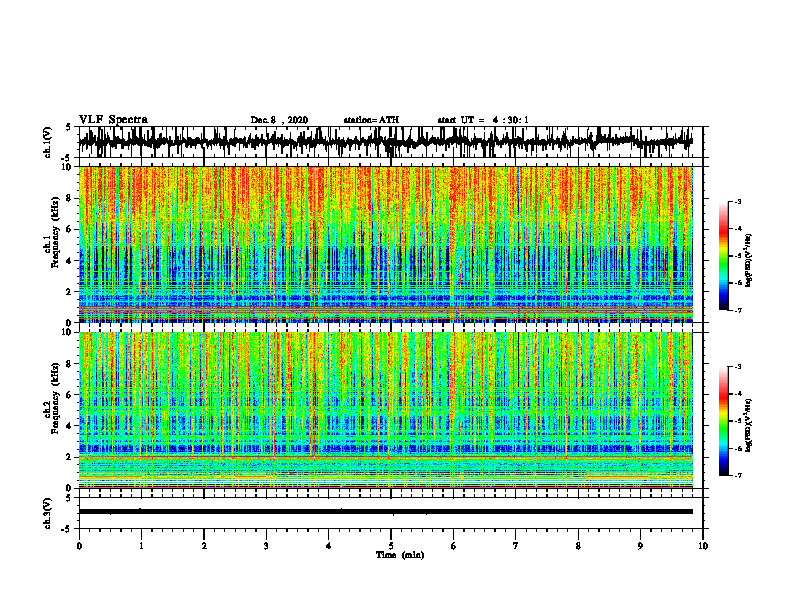Image resolution: width=792 pixels, height=612 pixels.
Task: Click the "-3" tick on ch.1 colorbar
Action: tap(738, 201)
